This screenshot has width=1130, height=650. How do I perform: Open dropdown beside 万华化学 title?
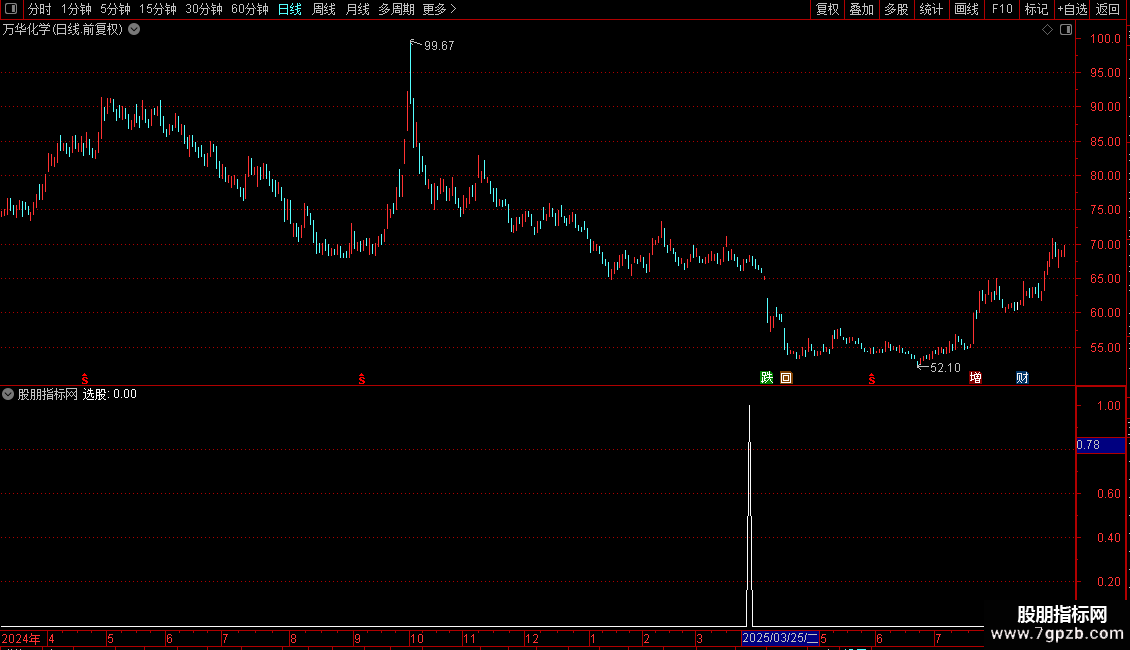(134, 30)
